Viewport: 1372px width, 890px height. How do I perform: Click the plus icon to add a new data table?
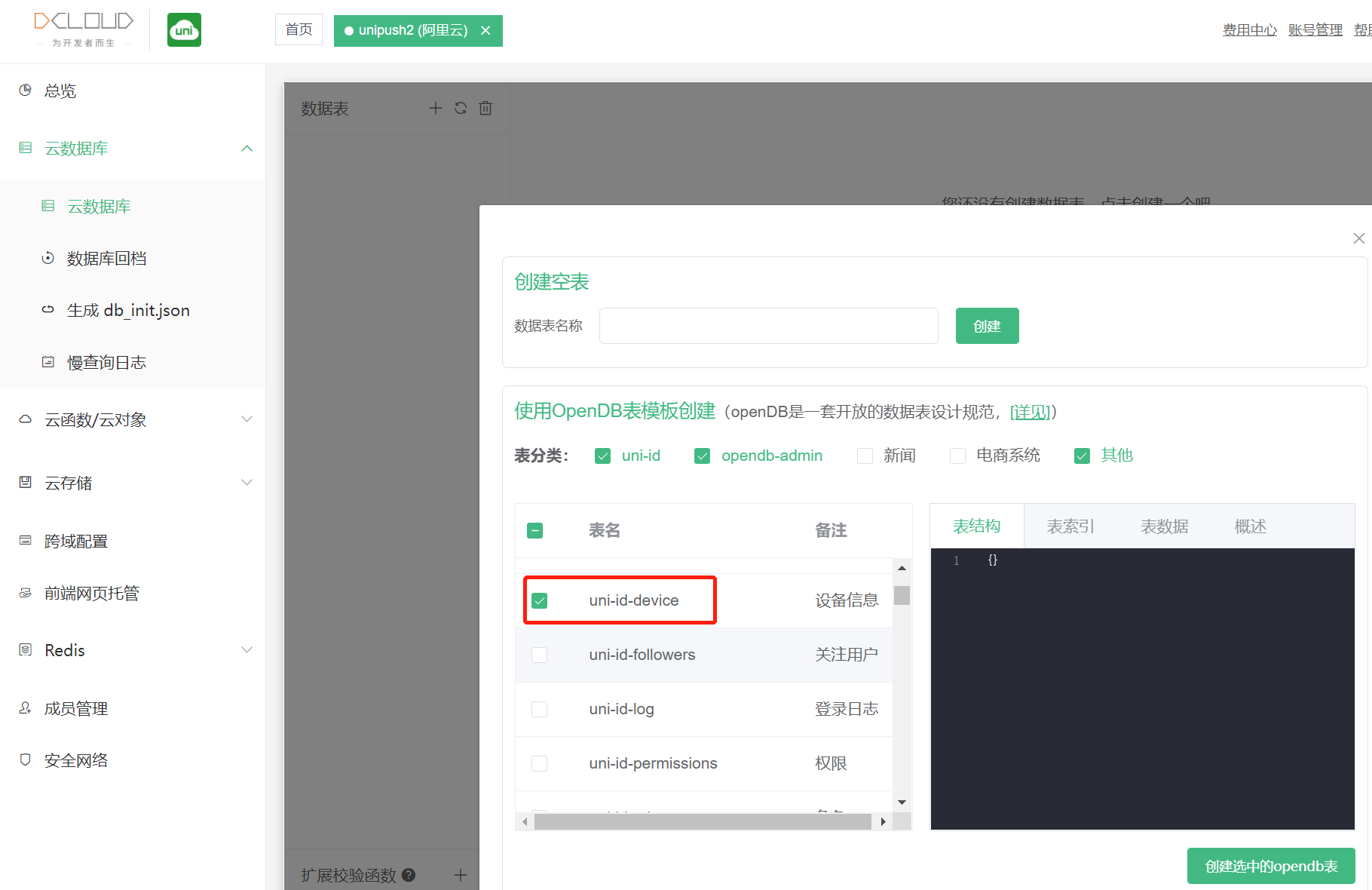pos(436,108)
